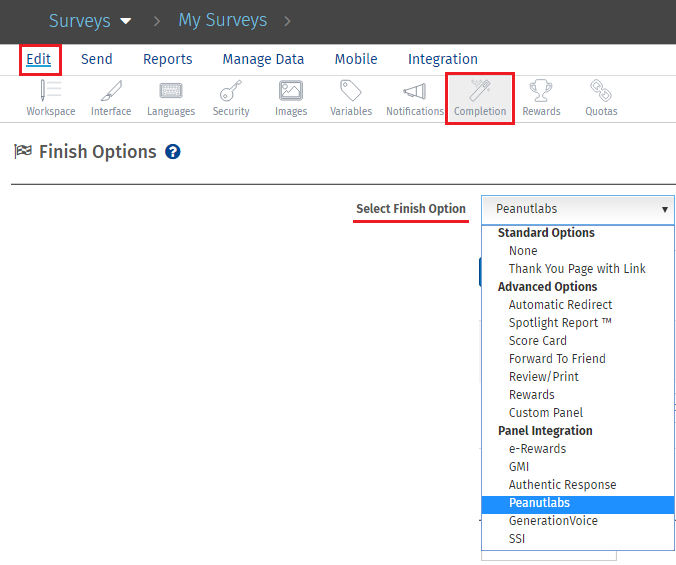This screenshot has height=565, width=676.
Task: Open the Manage Data tab
Action: click(x=263, y=59)
